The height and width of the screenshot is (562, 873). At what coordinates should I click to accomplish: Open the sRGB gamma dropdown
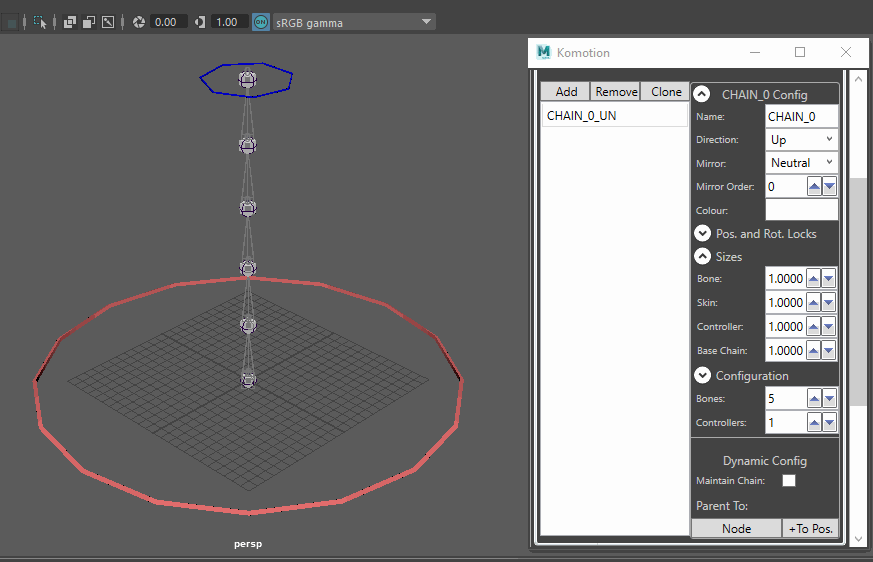click(x=354, y=22)
